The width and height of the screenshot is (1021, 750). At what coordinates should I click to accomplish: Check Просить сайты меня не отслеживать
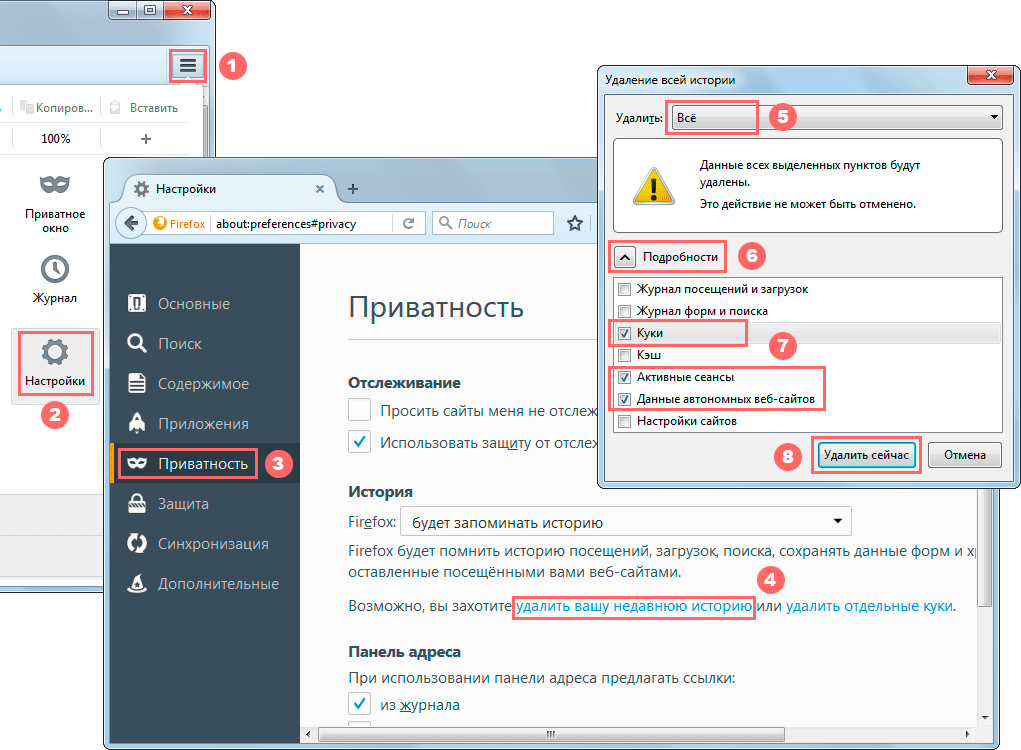359,410
